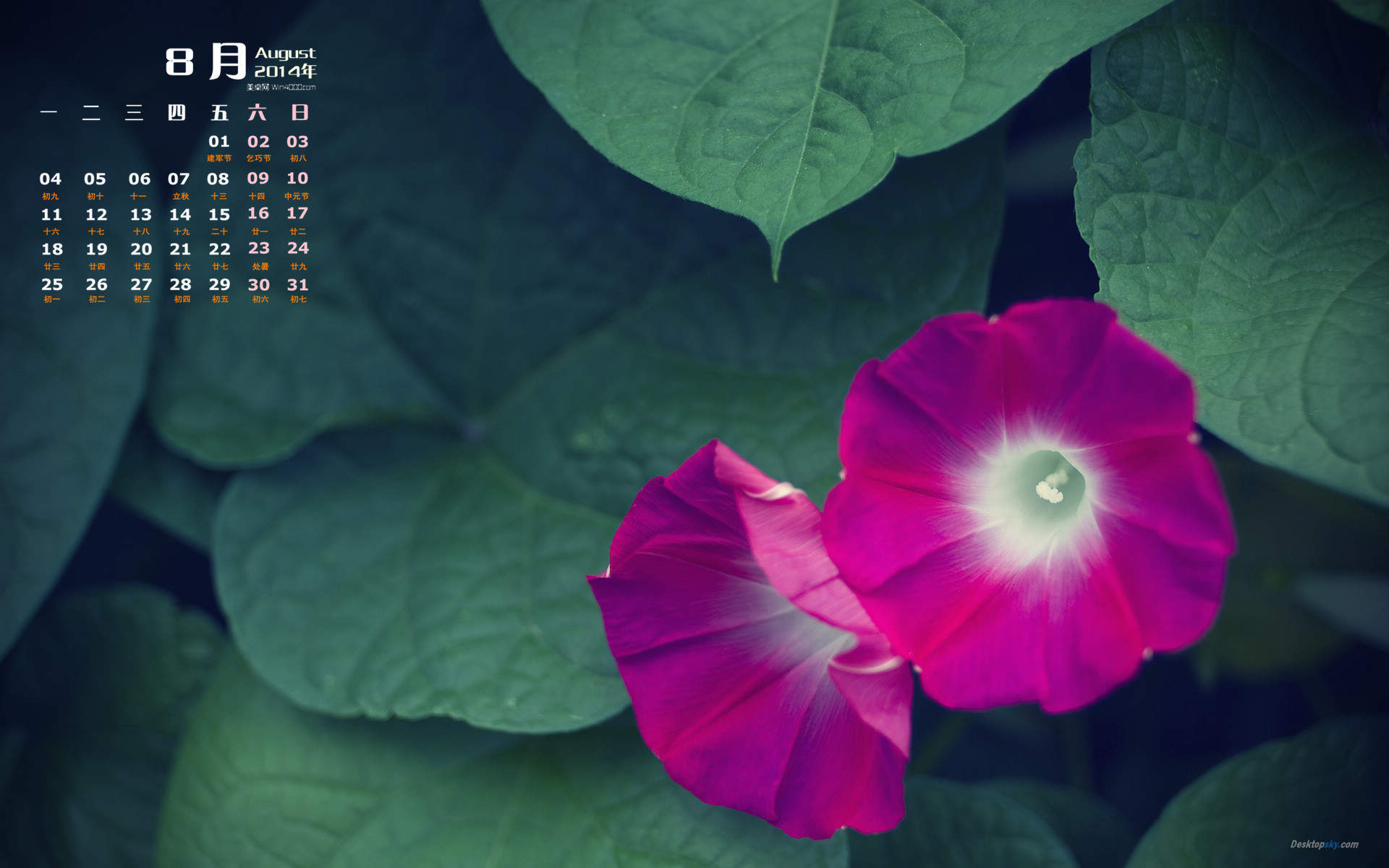Pick date 18 in the calendar
The image size is (1389, 868).
tap(52, 250)
